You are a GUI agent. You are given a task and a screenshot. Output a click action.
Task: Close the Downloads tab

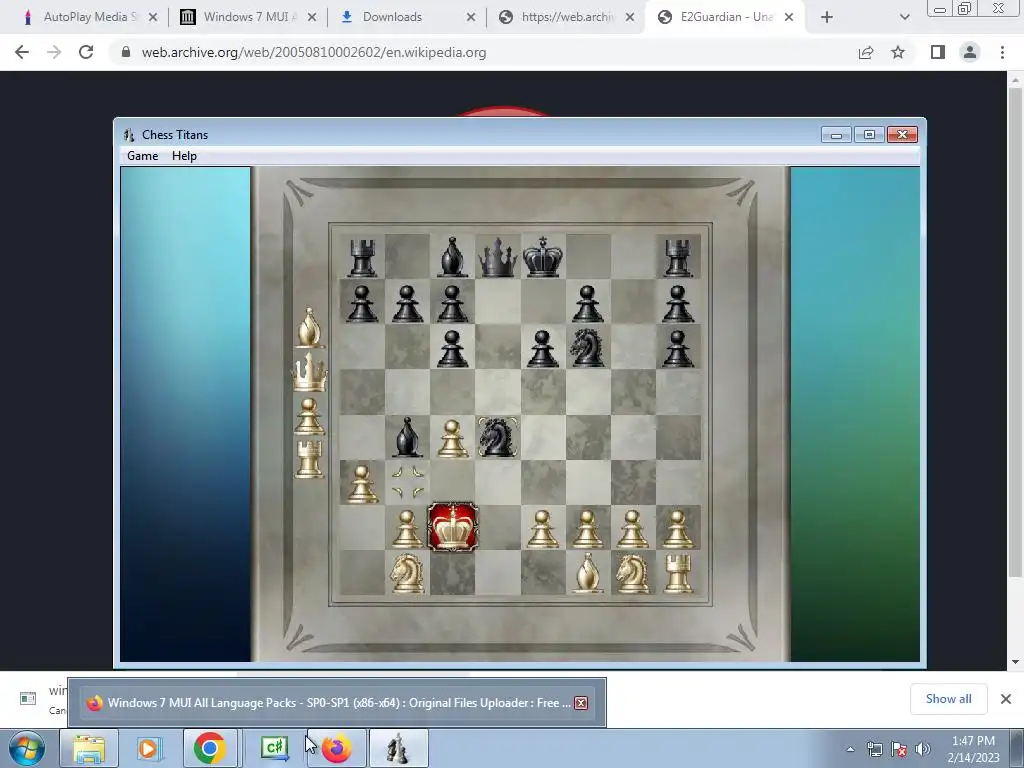471,17
